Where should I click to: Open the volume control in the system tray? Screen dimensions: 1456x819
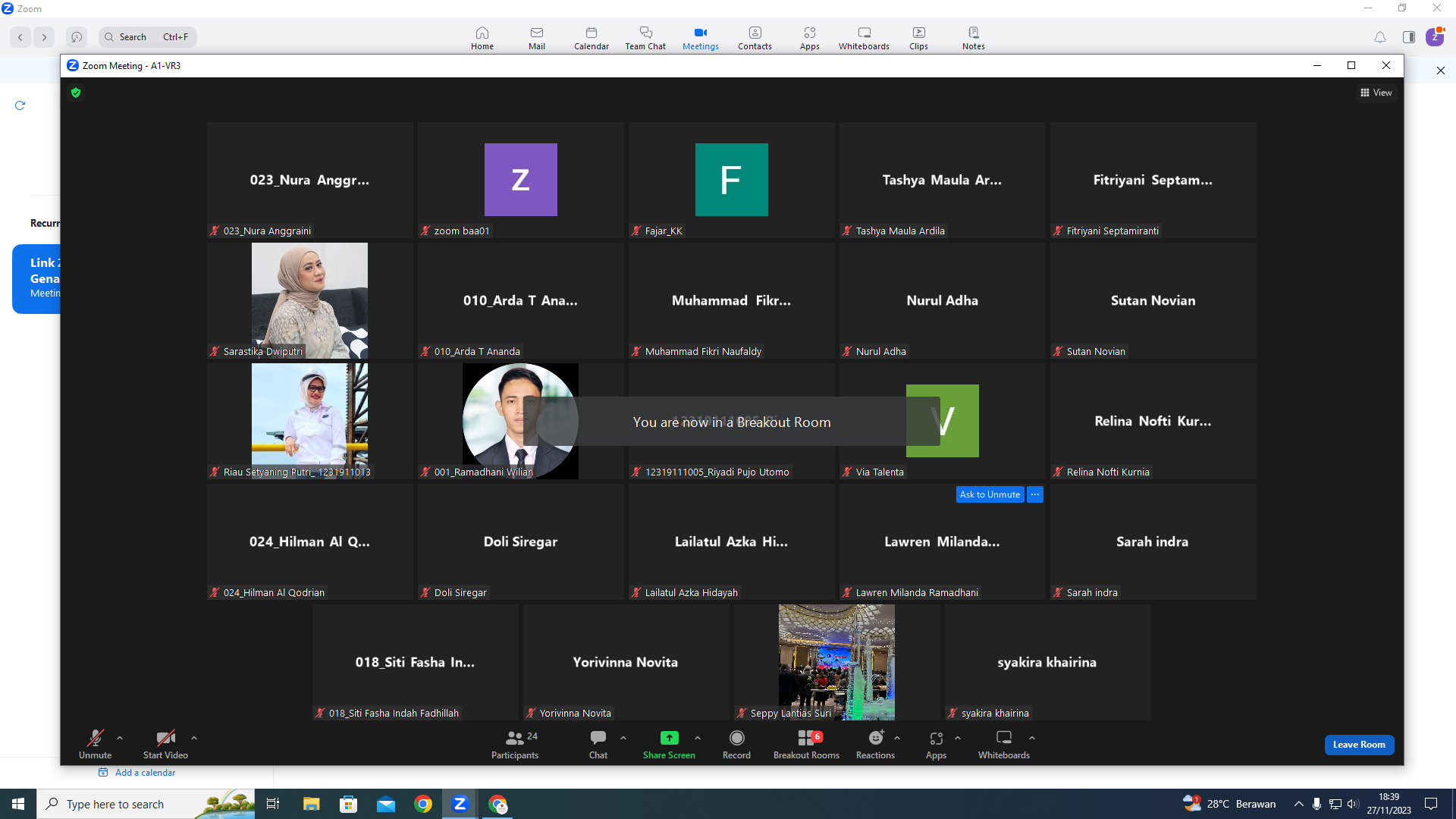tap(1353, 804)
